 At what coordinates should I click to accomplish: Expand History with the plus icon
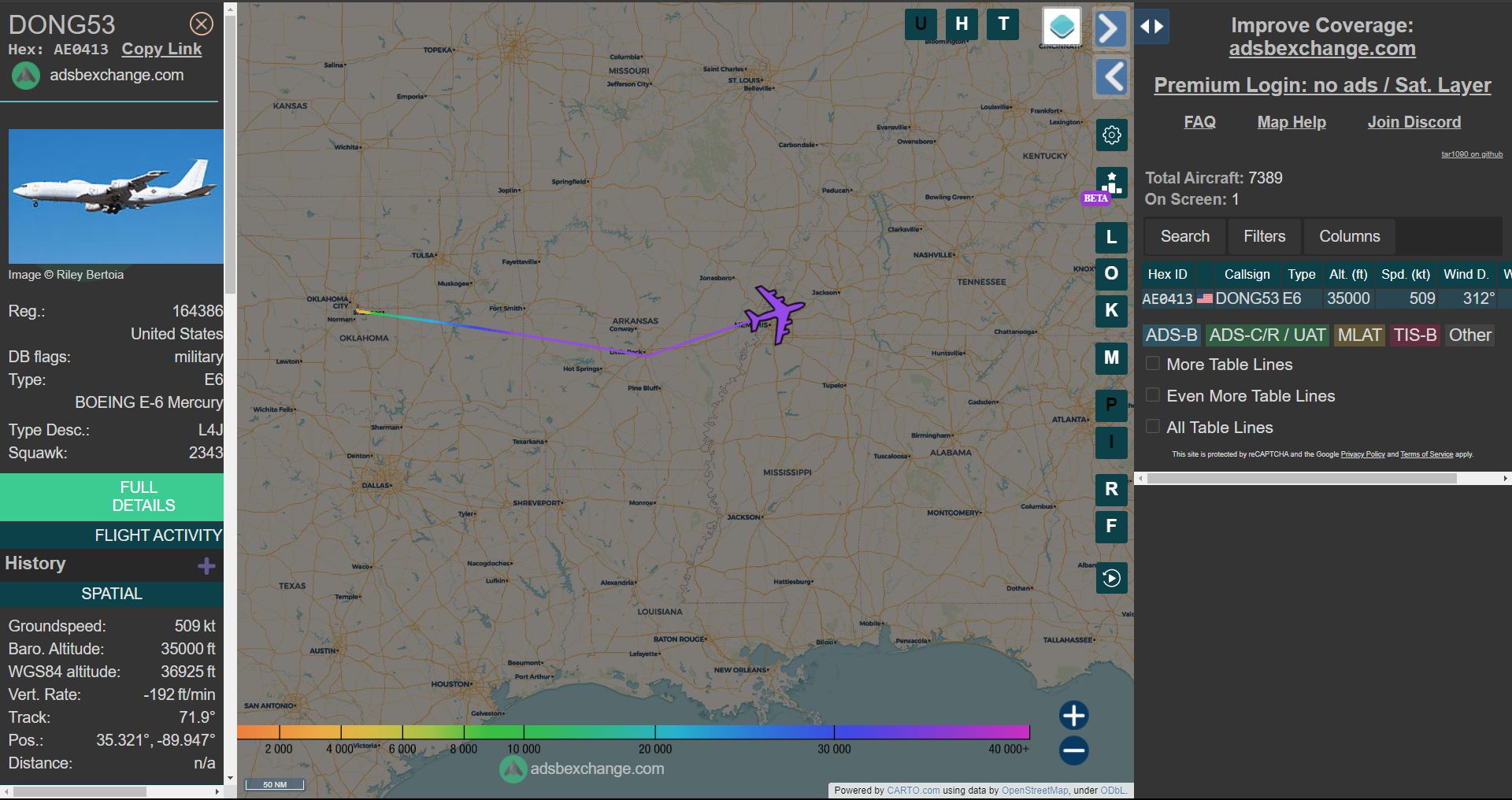[x=206, y=565]
